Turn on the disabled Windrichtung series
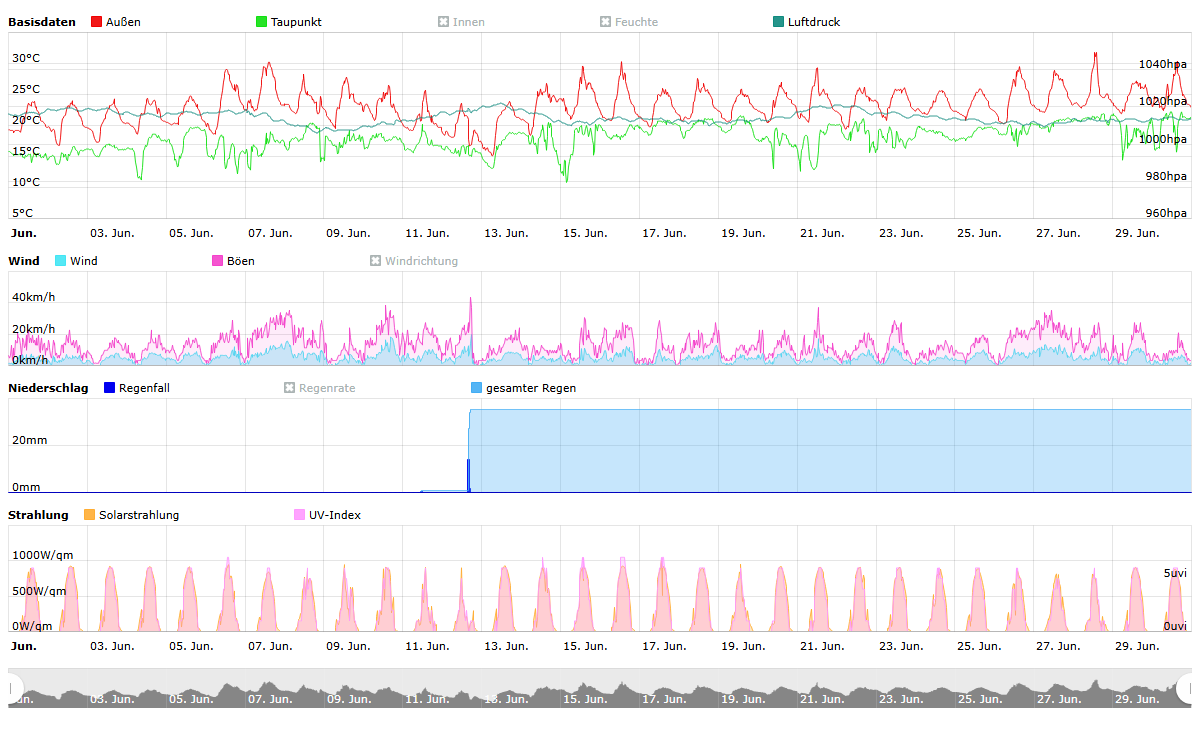The height and width of the screenshot is (750, 1200). [x=376, y=261]
